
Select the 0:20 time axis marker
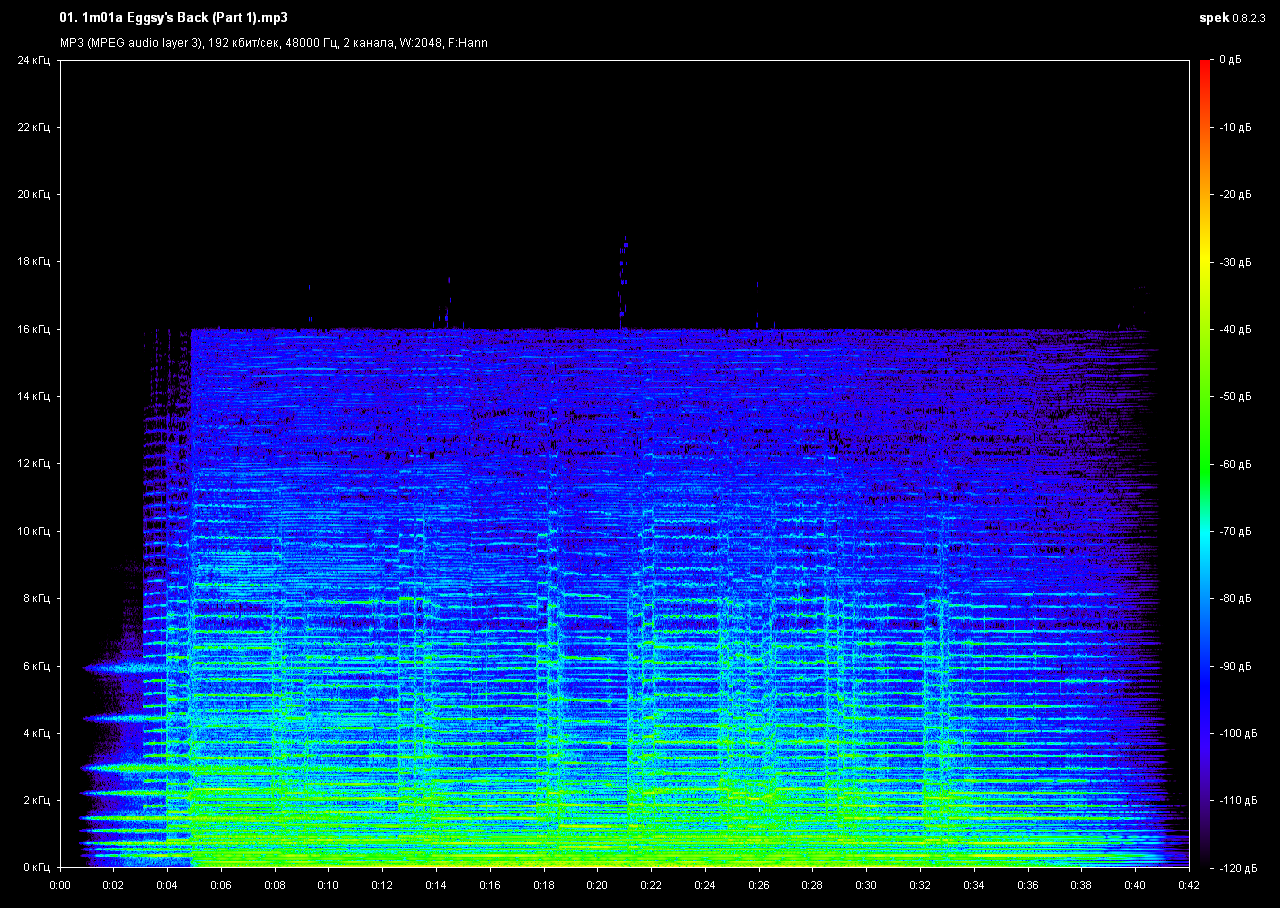[597, 885]
